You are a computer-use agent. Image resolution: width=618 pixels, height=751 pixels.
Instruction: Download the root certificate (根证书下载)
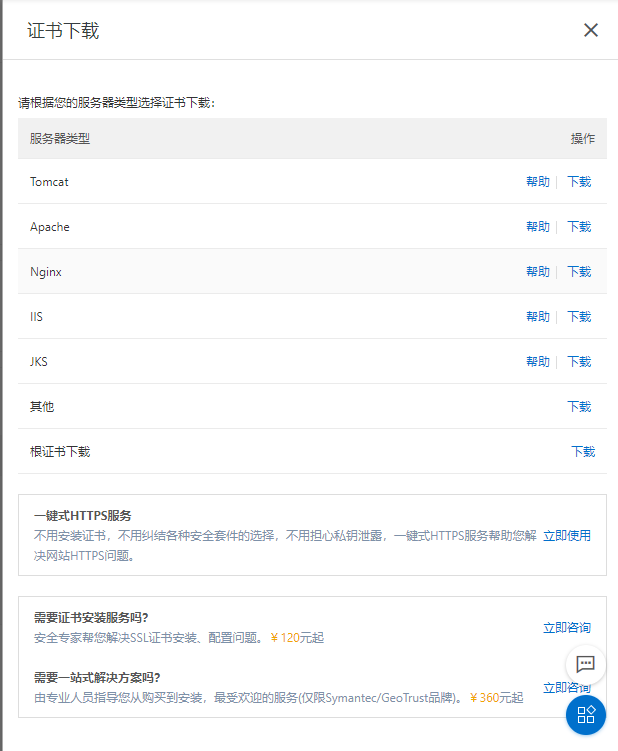583,452
